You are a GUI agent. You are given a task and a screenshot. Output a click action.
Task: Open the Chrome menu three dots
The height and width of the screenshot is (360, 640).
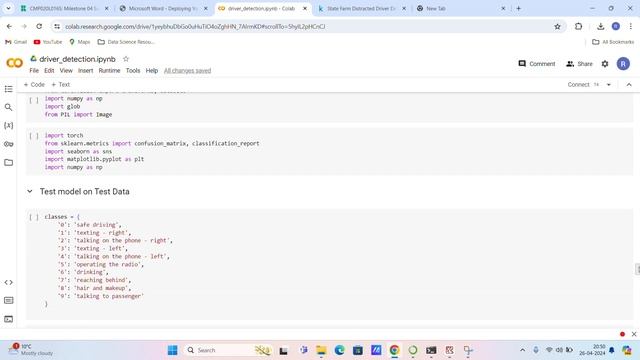click(x=631, y=27)
